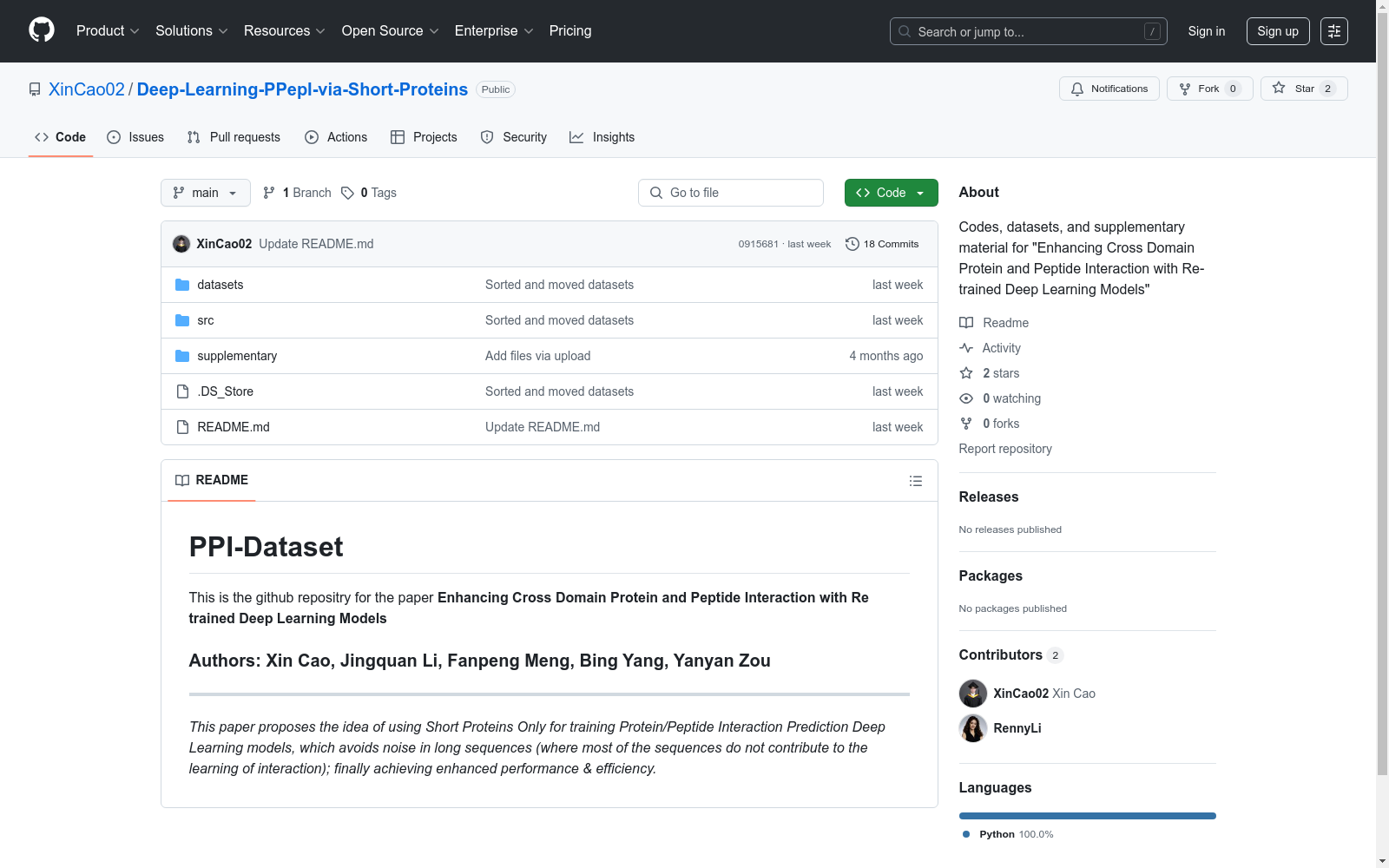Switch to the Code tab

61,137
